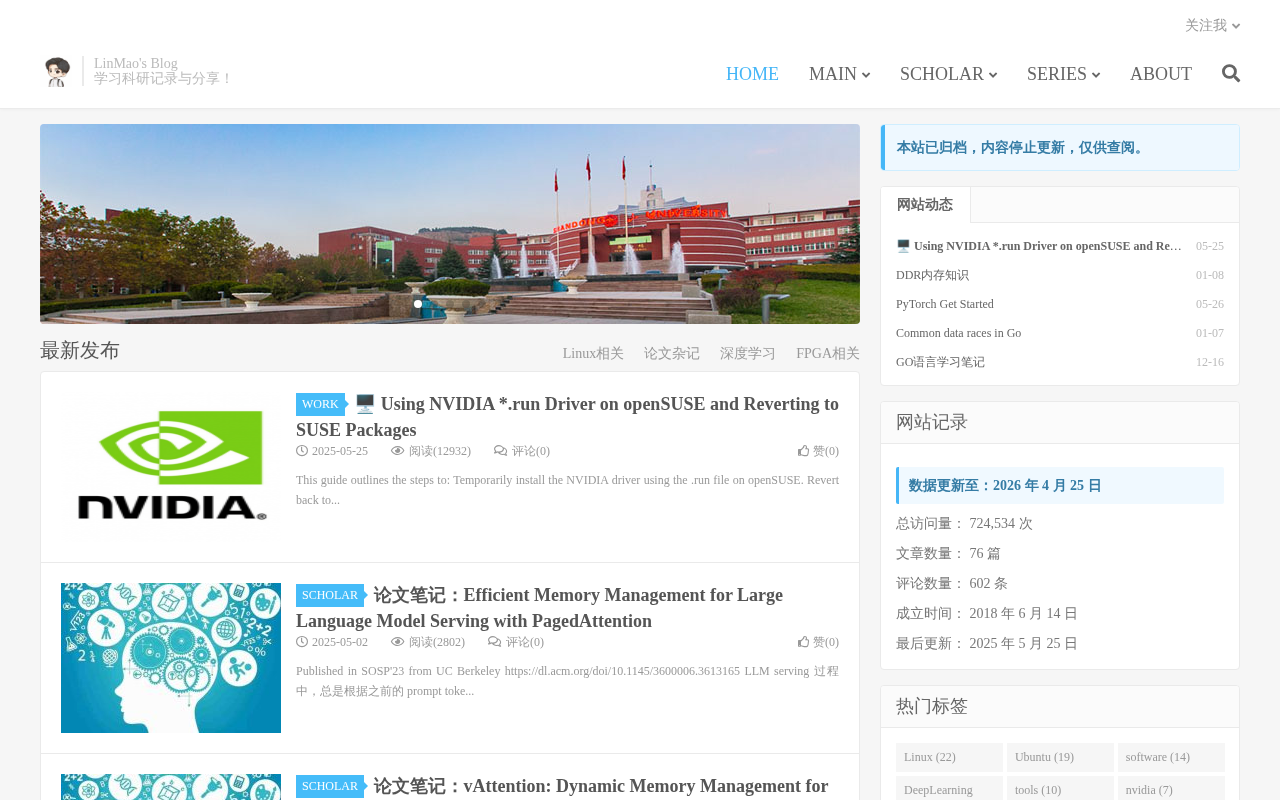Open the vAttention paper notes article

(600, 786)
